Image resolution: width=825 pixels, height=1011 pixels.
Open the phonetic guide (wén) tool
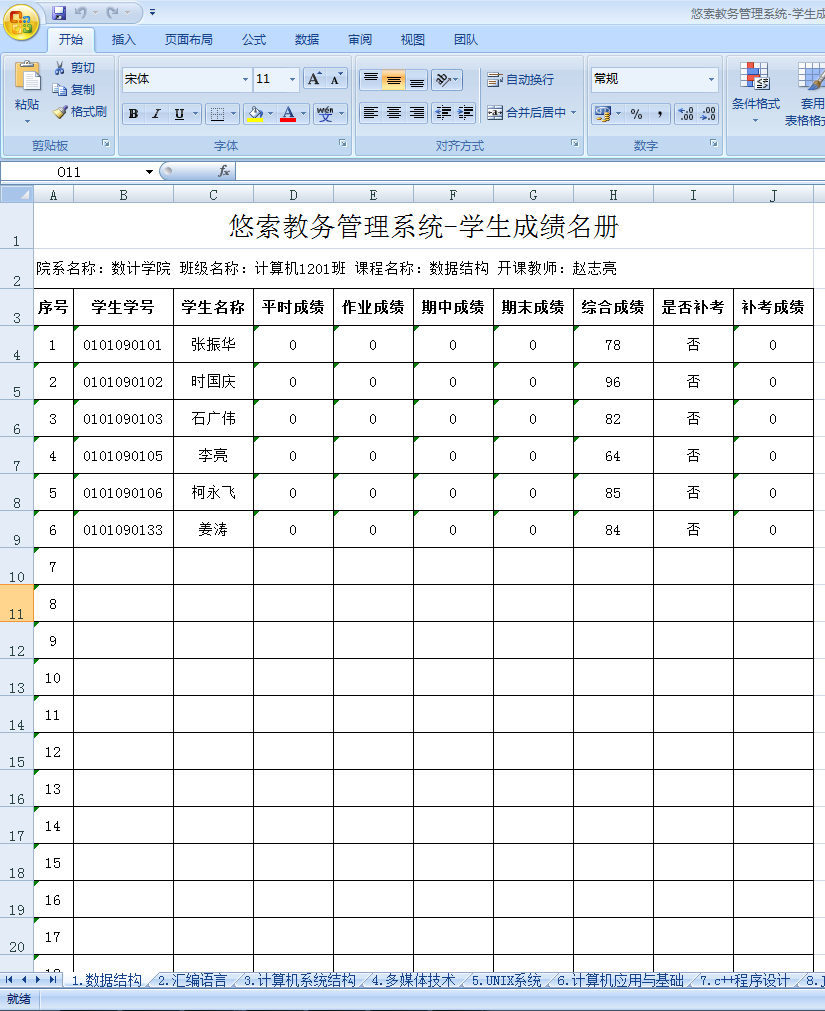click(325, 114)
